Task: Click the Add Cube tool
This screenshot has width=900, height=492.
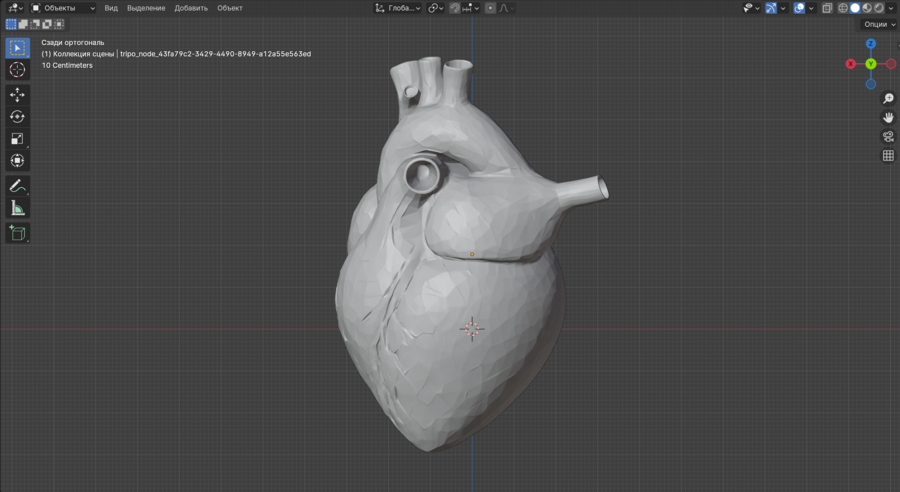Action: (17, 233)
